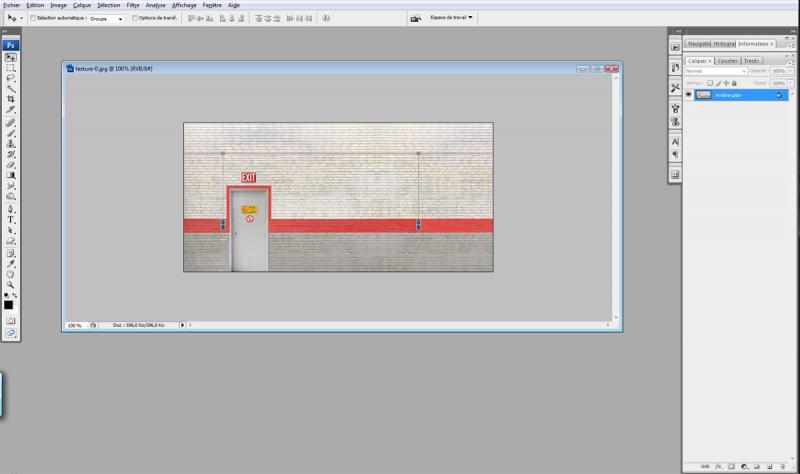
Task: Select the Rectangular Marquee tool
Action: point(11,67)
